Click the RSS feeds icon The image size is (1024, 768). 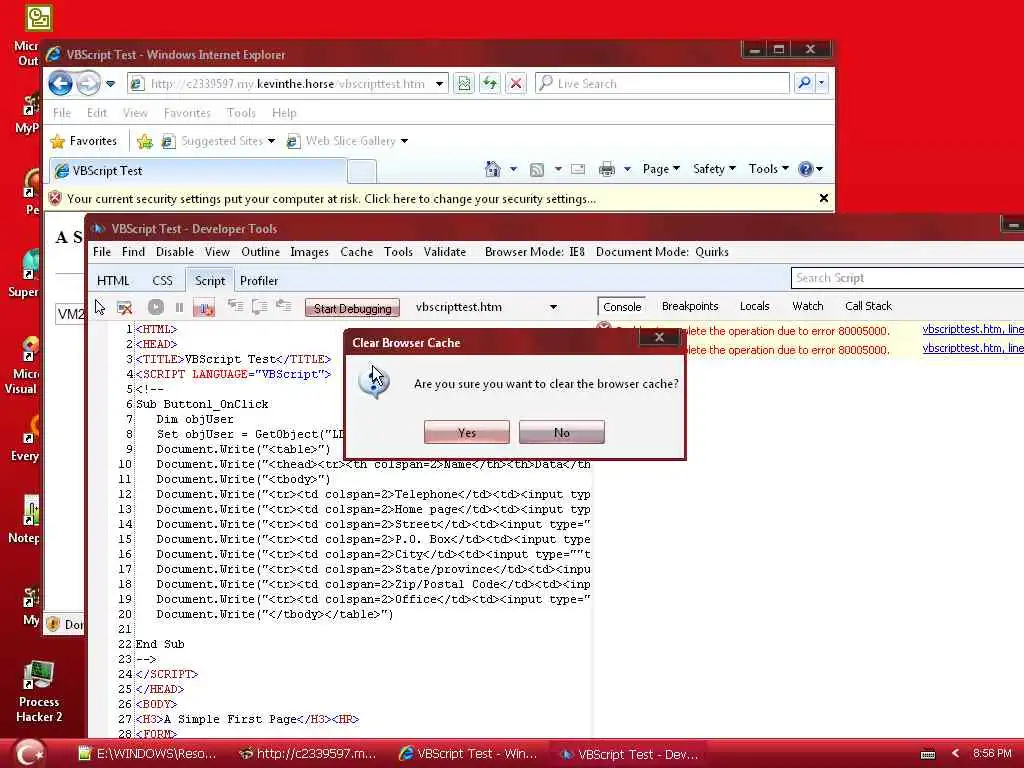(x=537, y=170)
